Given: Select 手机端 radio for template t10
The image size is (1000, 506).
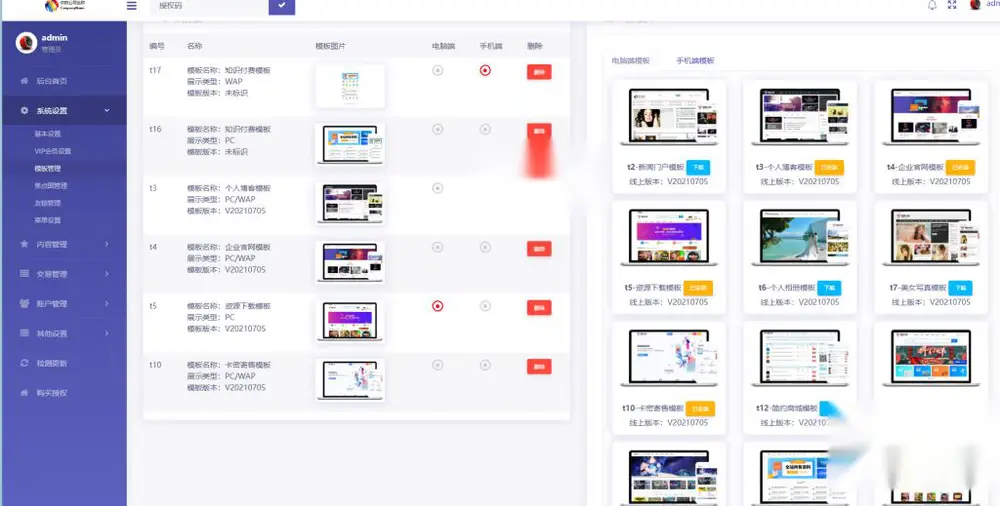Looking at the screenshot, I should [x=485, y=365].
